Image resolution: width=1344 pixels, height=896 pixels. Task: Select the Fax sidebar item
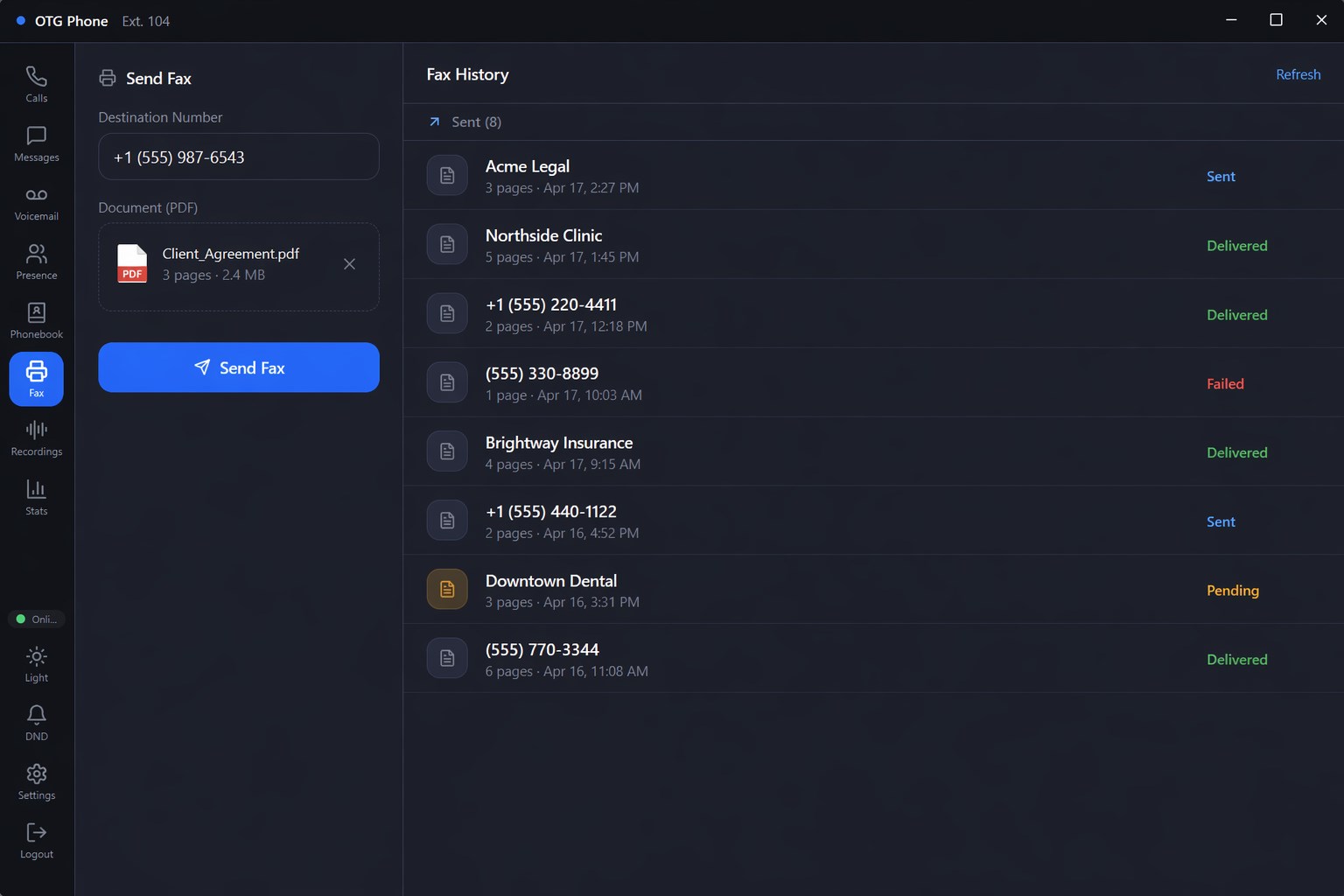(37, 379)
